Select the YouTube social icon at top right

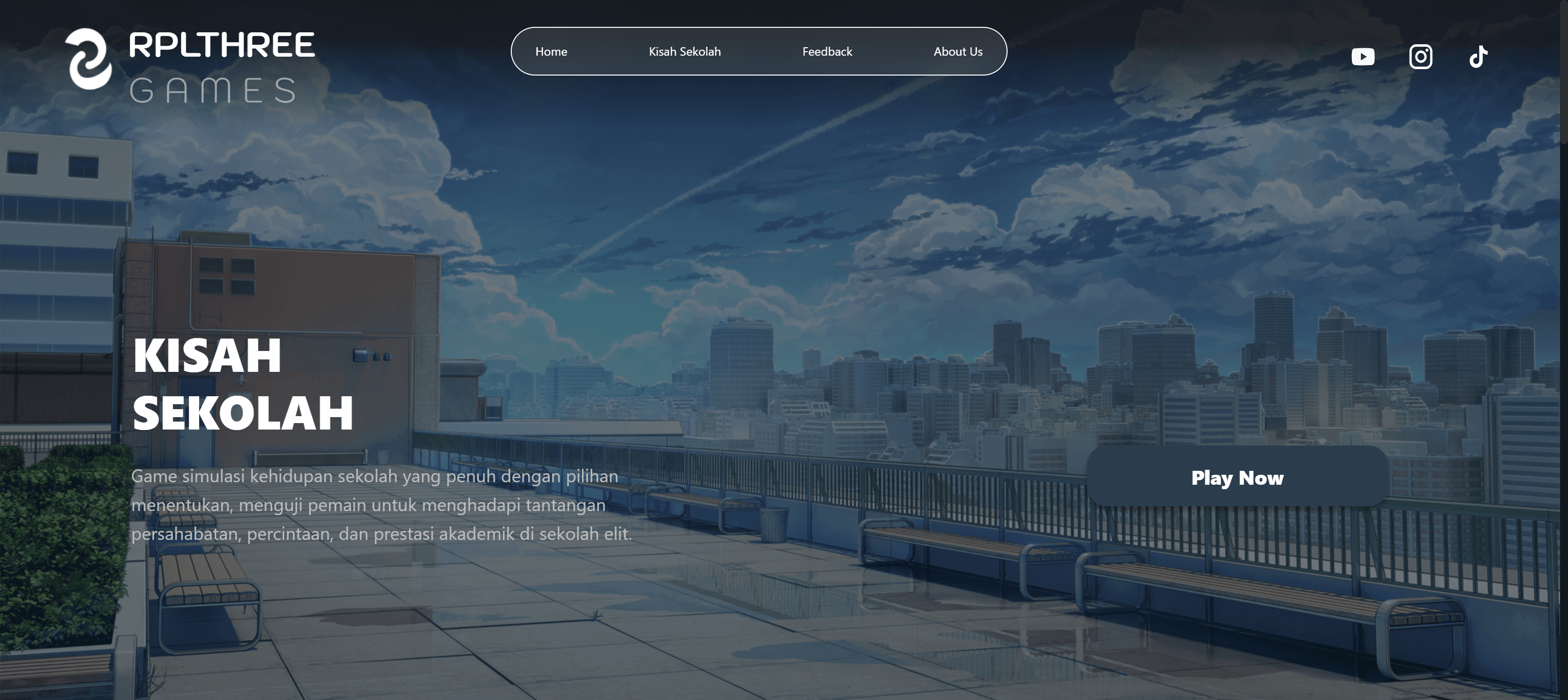tap(1363, 56)
